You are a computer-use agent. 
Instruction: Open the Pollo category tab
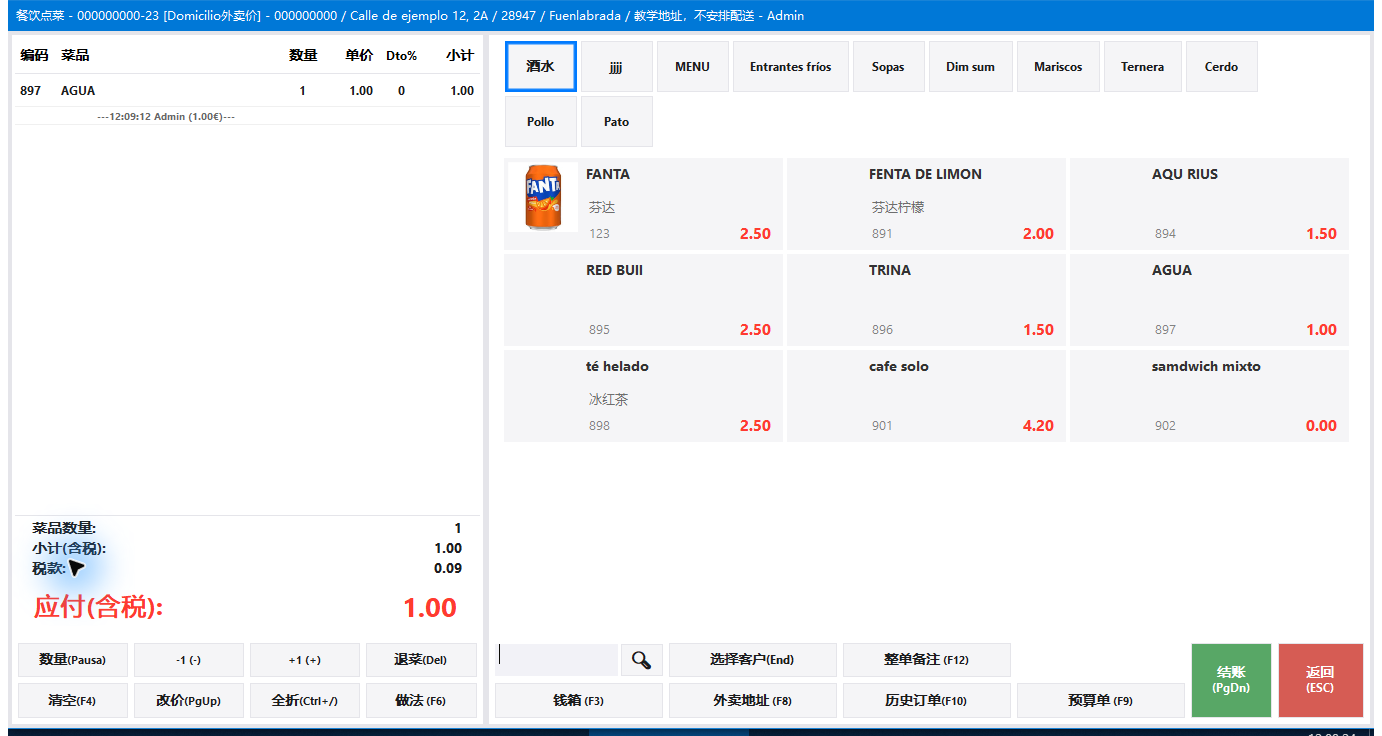pyautogui.click(x=541, y=122)
